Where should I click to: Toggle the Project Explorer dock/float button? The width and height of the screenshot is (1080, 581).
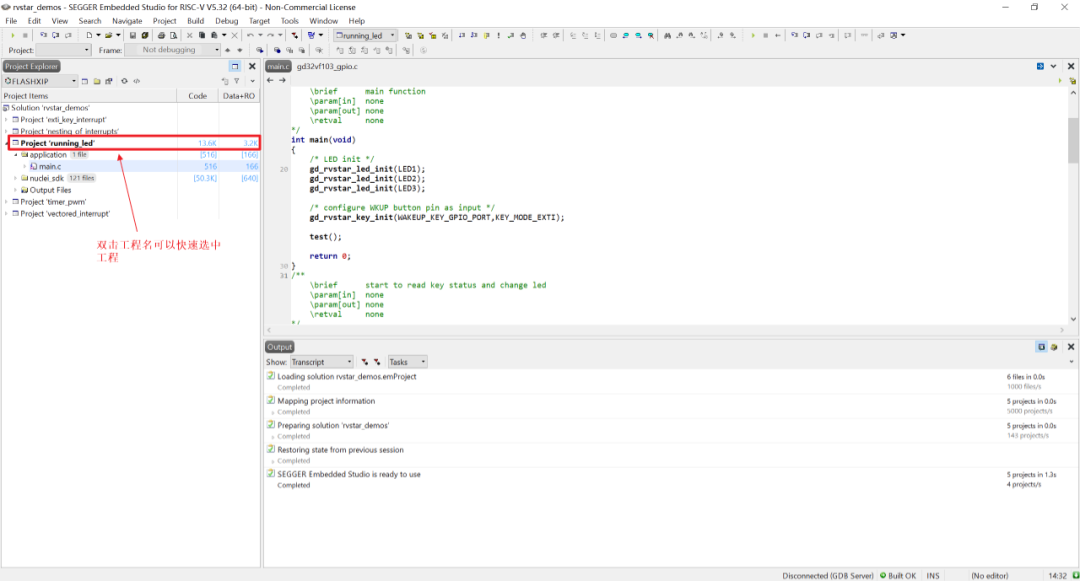point(235,66)
